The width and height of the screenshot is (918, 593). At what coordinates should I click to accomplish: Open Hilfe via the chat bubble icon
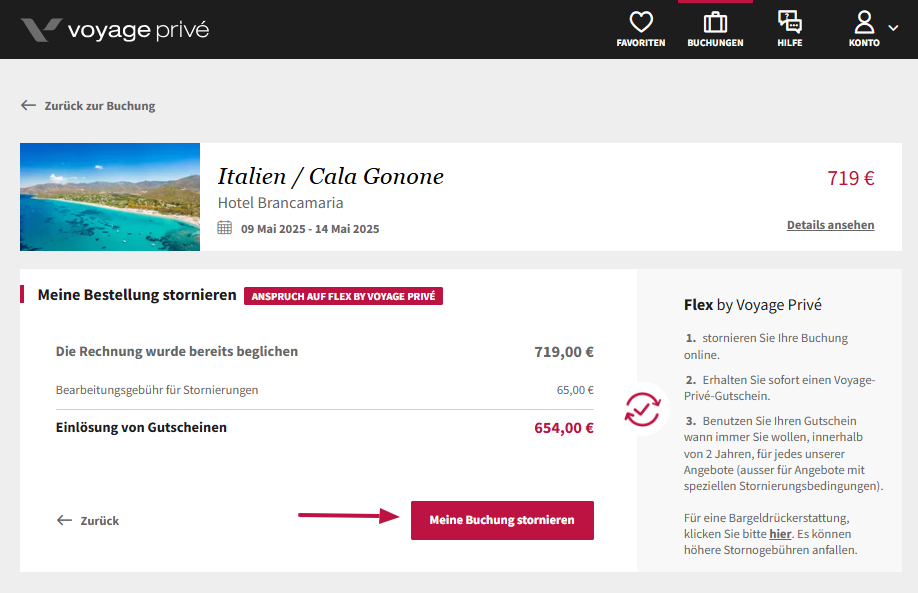(789, 22)
